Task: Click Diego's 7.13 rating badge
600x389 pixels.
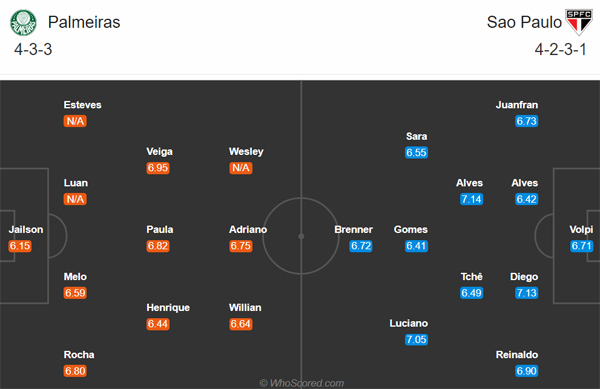Action: coord(527,293)
